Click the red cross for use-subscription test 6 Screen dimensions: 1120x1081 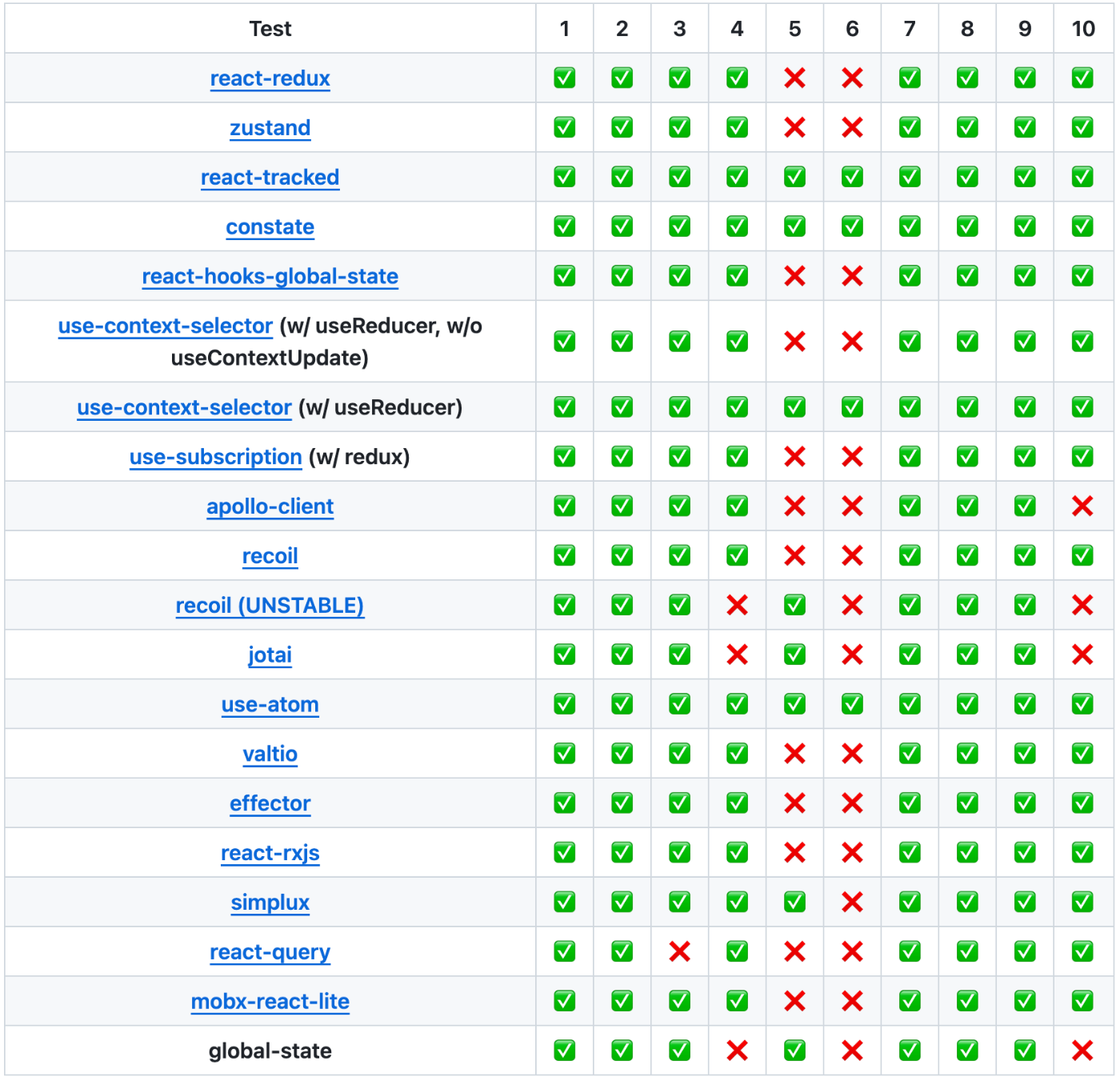tap(852, 457)
